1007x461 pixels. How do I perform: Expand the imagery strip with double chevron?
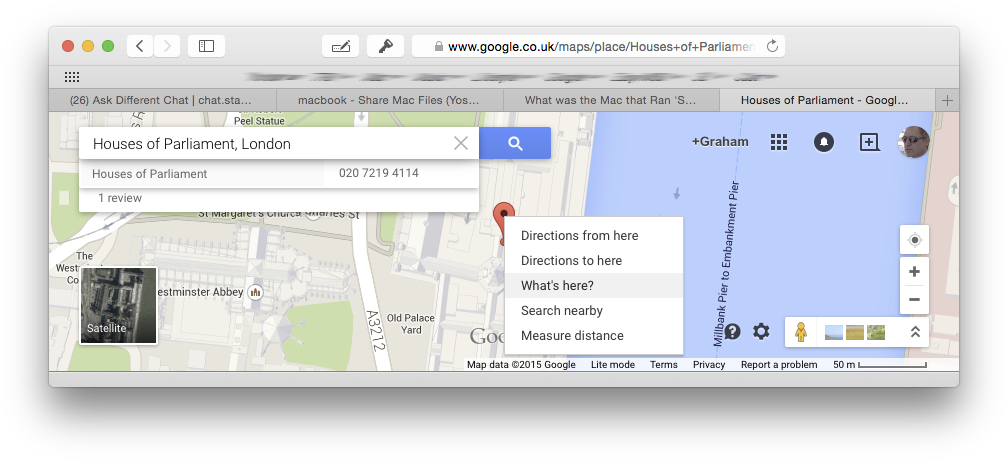915,332
